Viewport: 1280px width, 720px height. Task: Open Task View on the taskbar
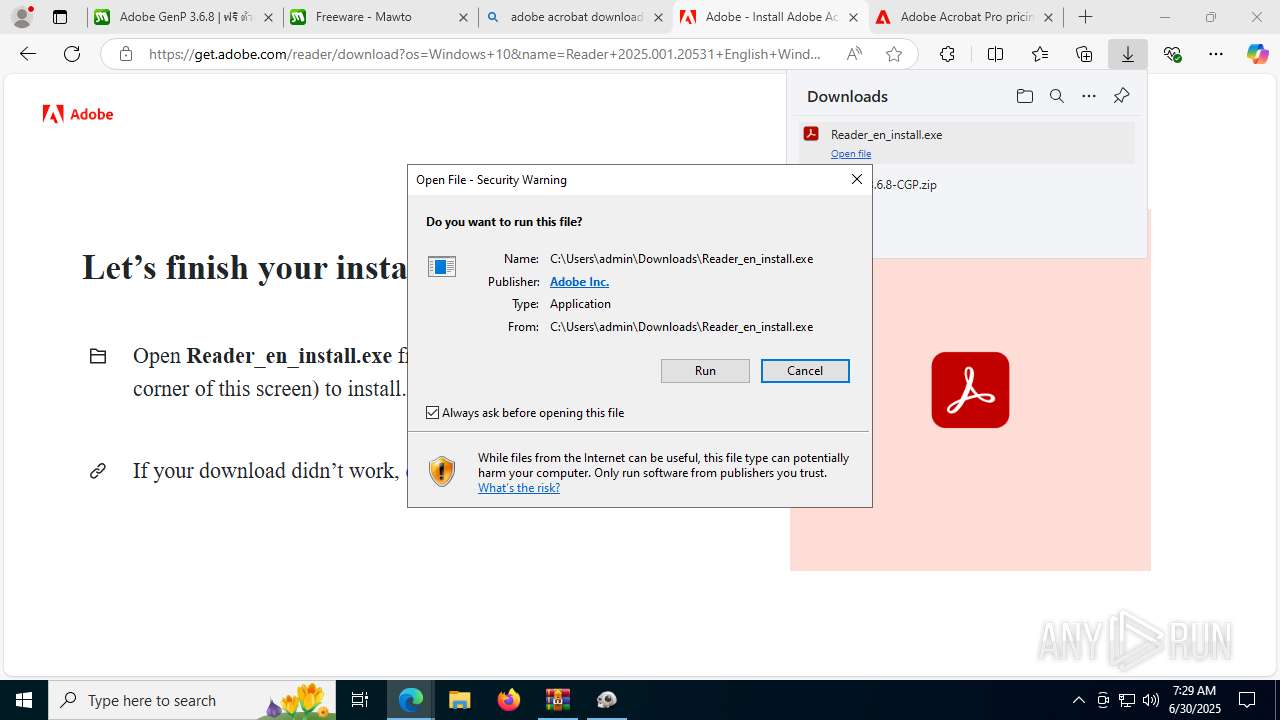(x=360, y=700)
